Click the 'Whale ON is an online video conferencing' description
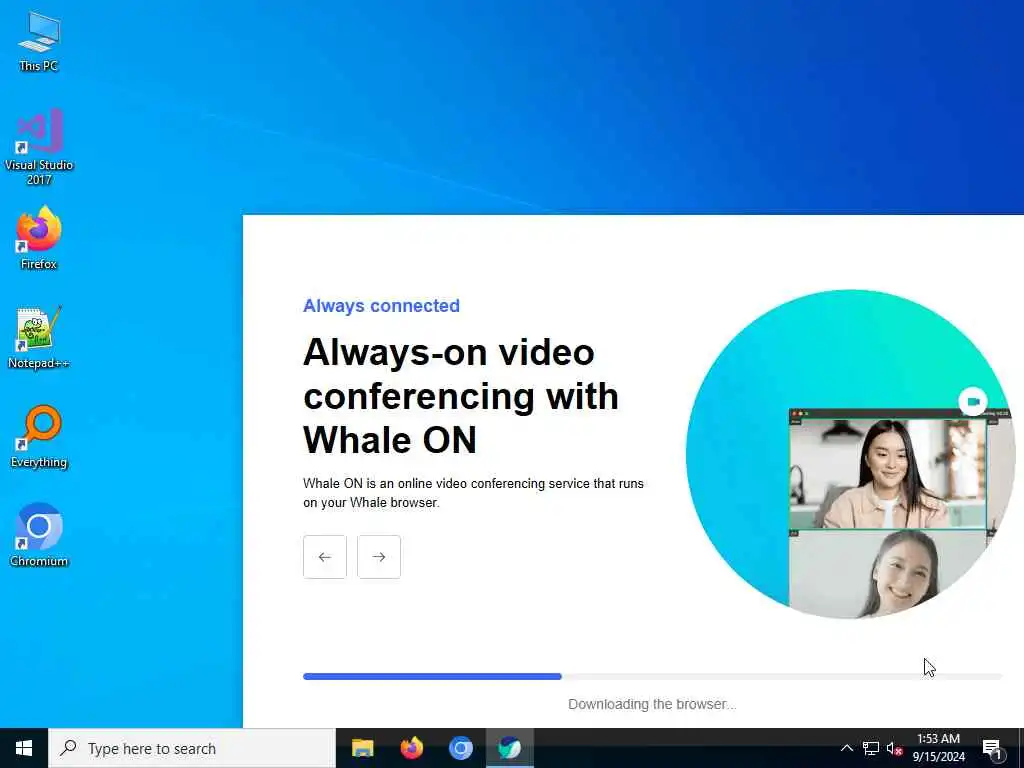 point(473,493)
